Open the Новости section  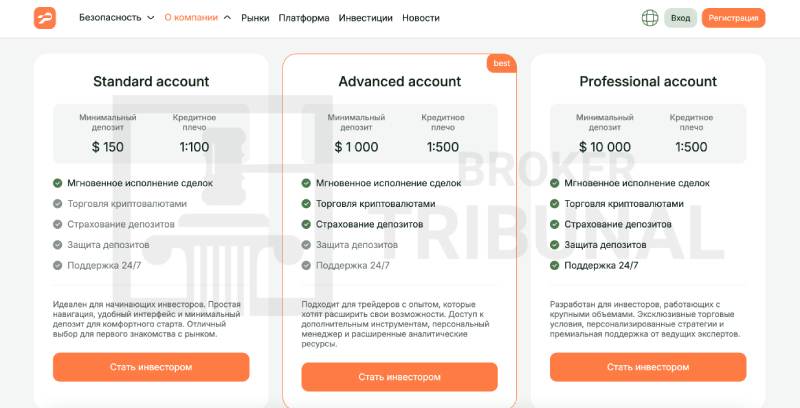[421, 18]
